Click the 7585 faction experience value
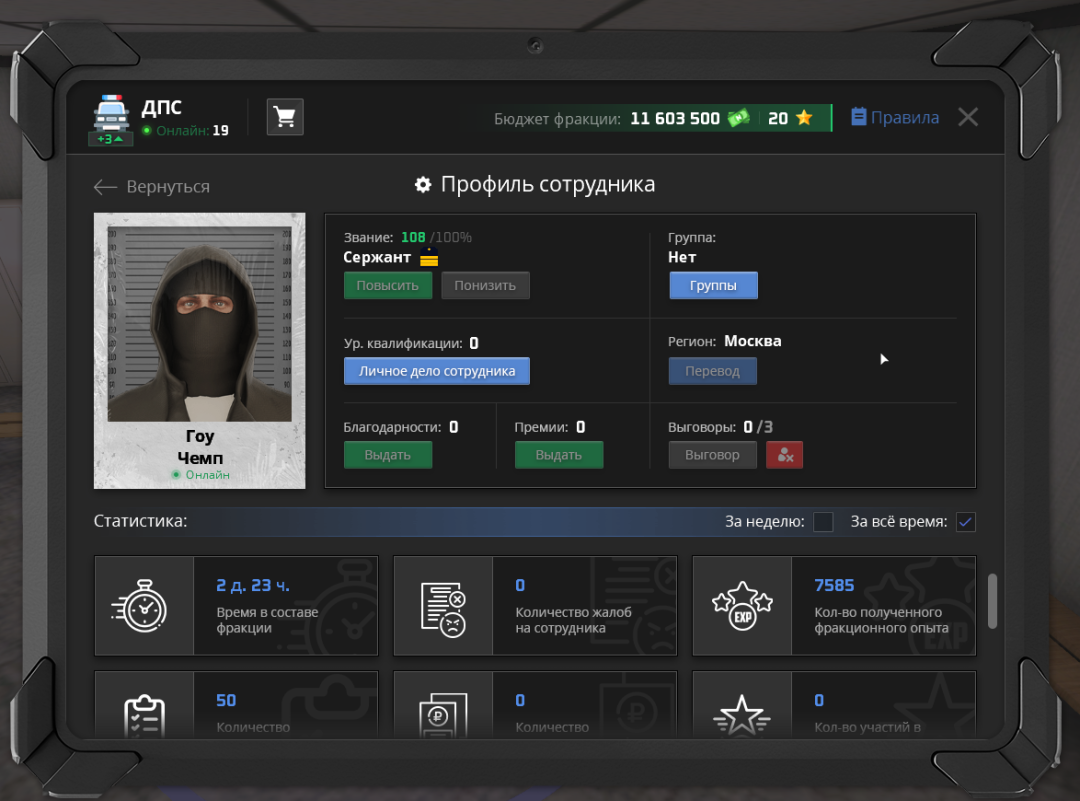Viewport: 1080px width, 801px height. tap(834, 585)
